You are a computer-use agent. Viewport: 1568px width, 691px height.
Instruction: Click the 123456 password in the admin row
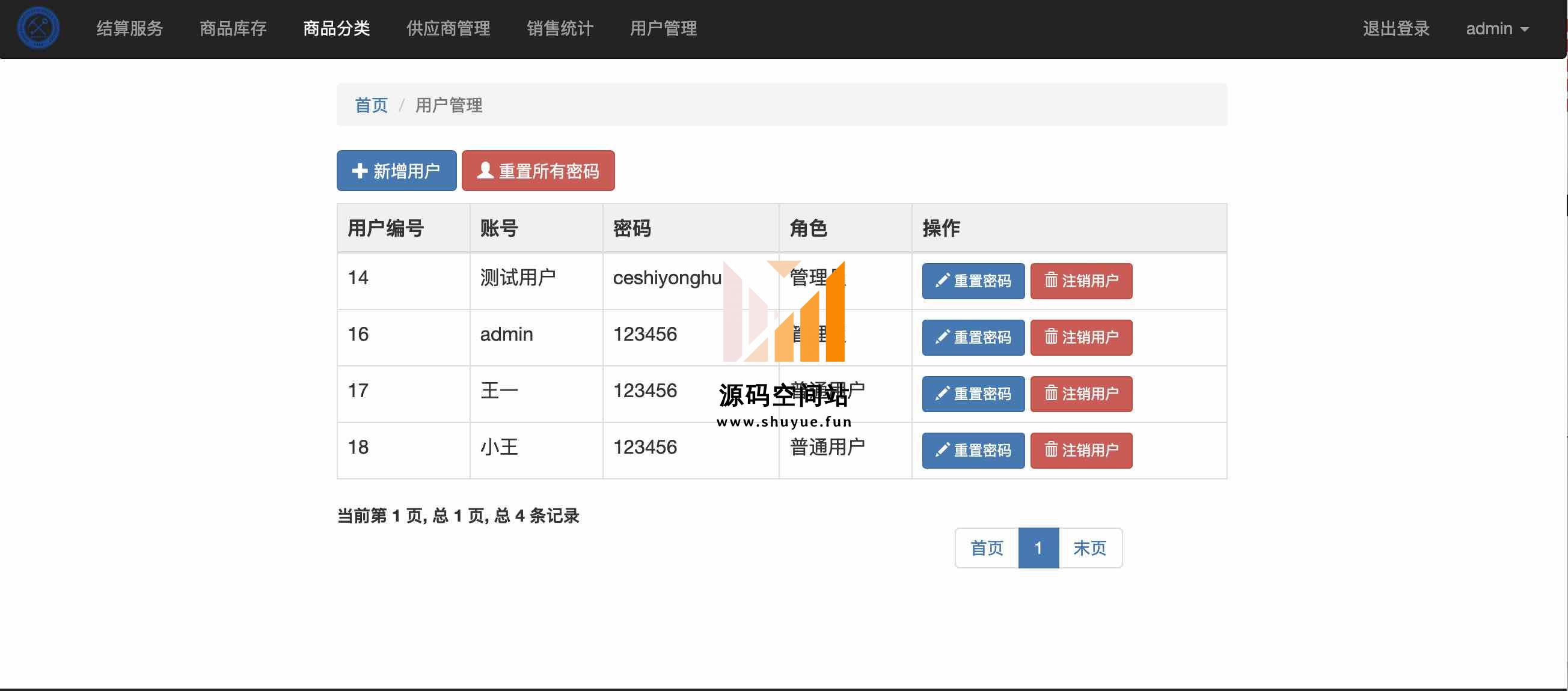[645, 335]
